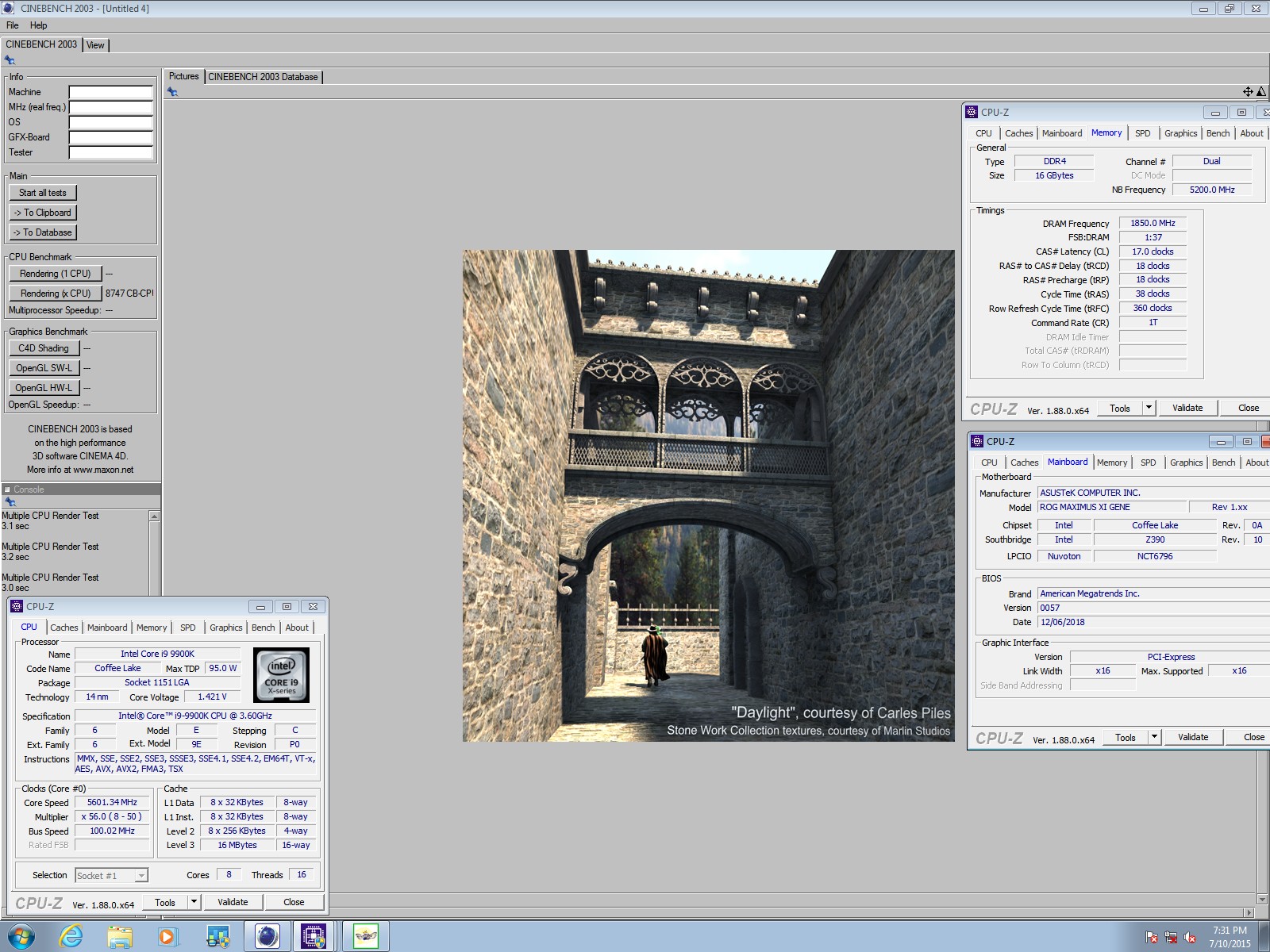Click into the Machine input field
Image resolution: width=1270 pixels, height=952 pixels.
110,92
